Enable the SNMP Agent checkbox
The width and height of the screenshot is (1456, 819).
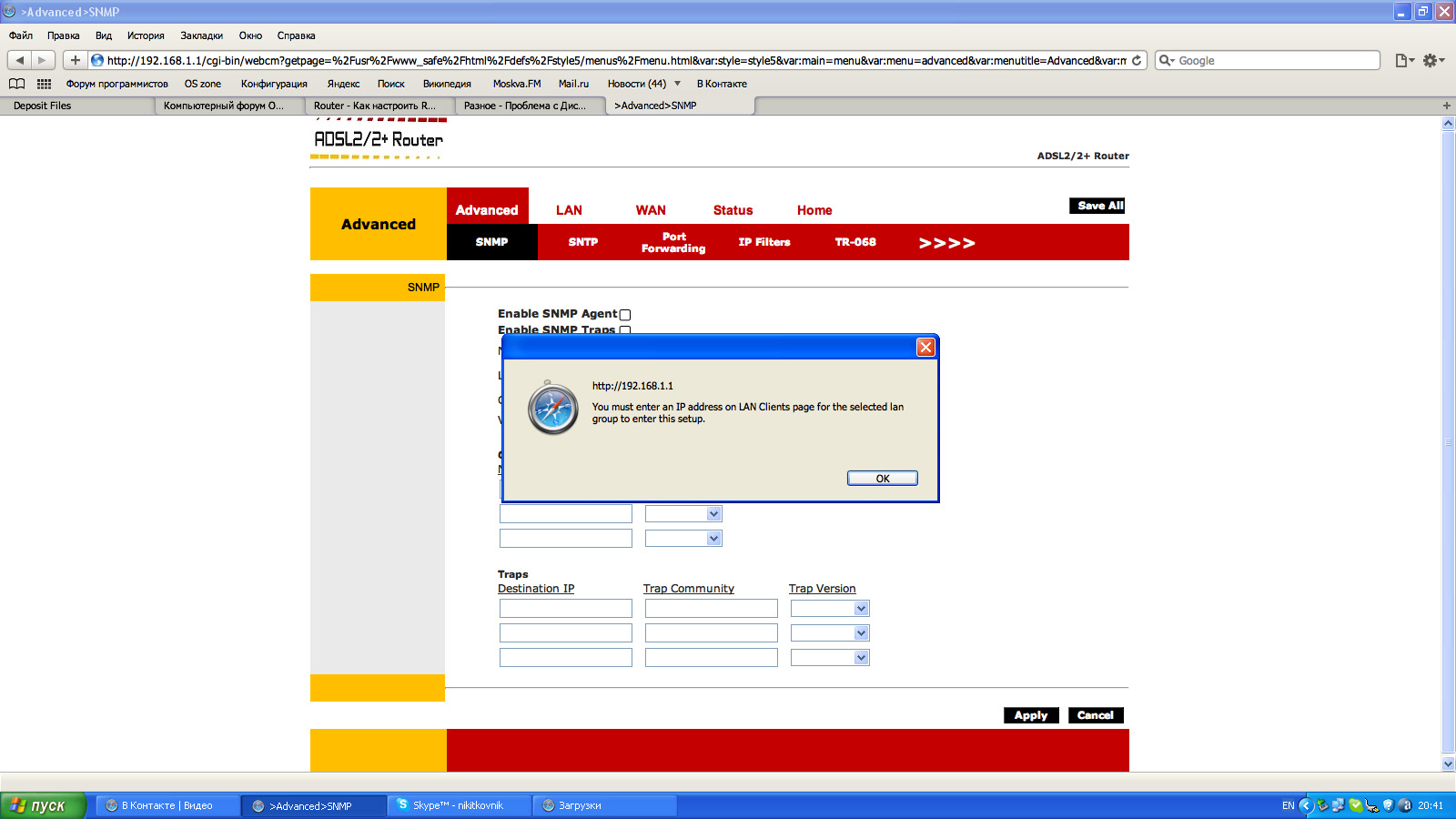point(625,315)
